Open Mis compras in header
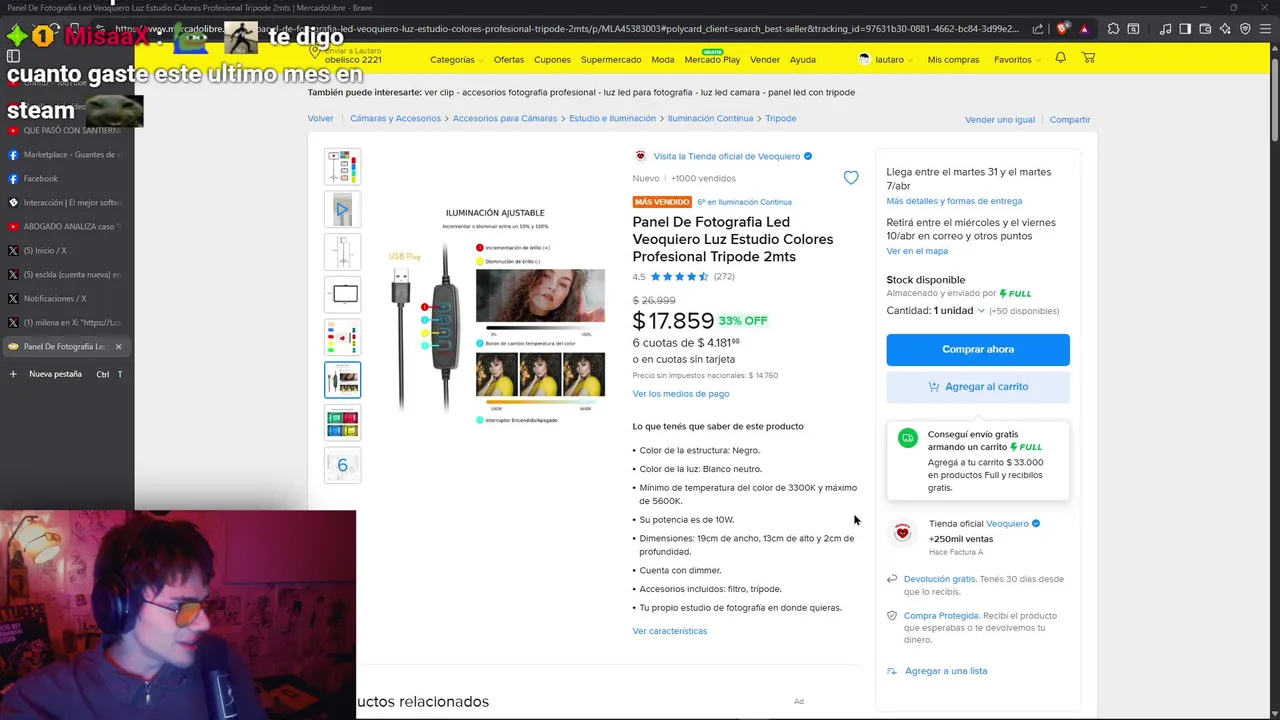 pyautogui.click(x=953, y=60)
